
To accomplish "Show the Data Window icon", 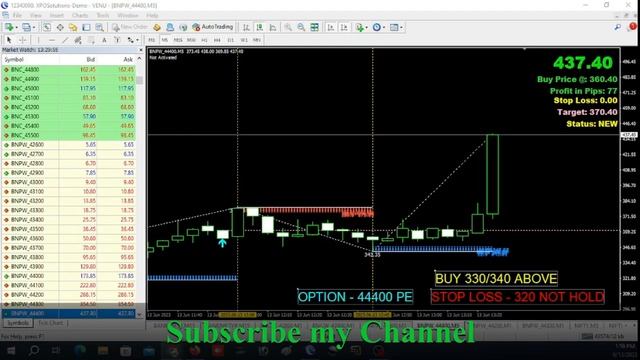I will pos(60,27).
